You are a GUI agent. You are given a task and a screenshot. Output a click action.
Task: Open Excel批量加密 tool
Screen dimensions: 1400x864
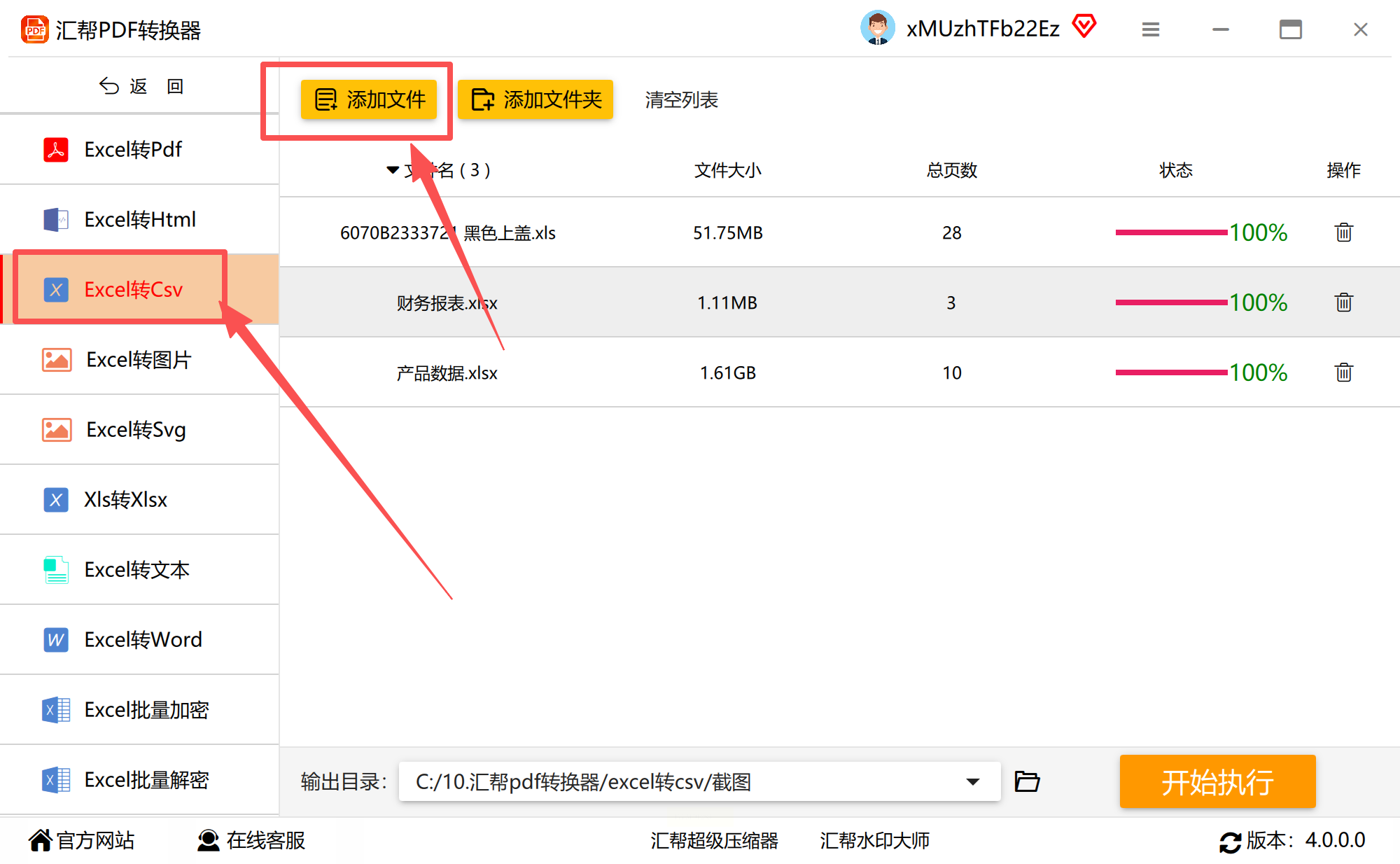tap(146, 709)
